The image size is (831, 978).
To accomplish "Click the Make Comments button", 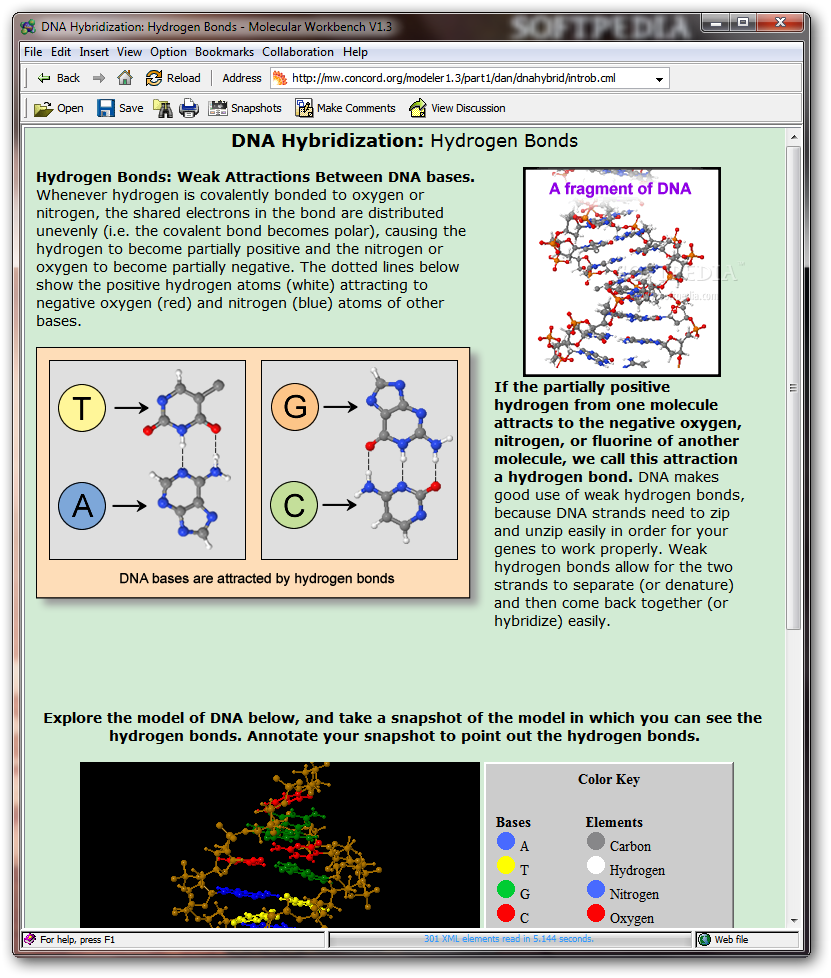I will coord(346,108).
